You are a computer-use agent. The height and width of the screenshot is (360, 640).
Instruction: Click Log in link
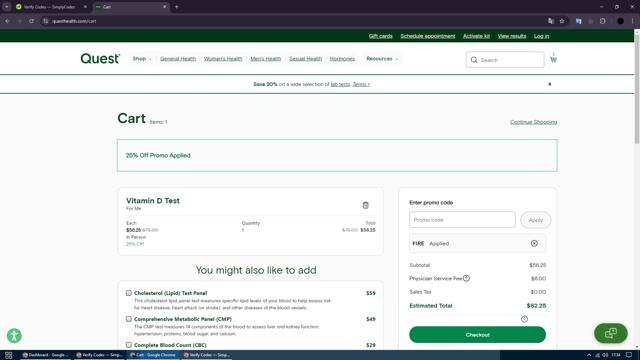(541, 36)
